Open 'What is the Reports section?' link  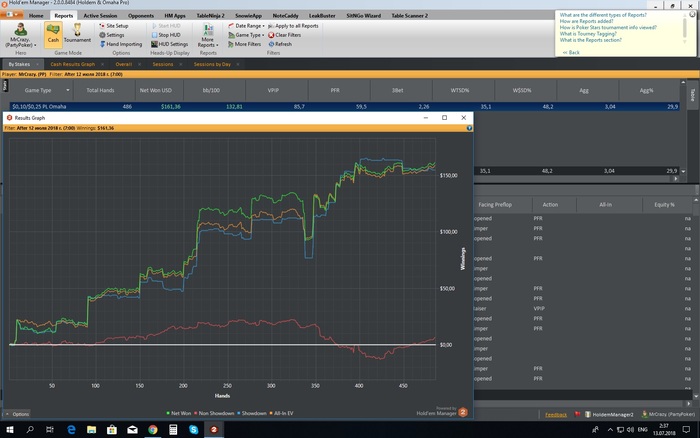pos(591,40)
